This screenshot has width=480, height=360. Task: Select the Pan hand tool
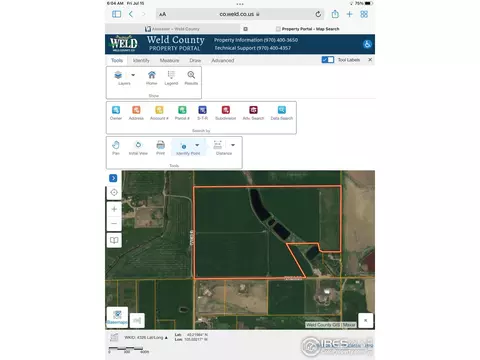[x=116, y=148]
